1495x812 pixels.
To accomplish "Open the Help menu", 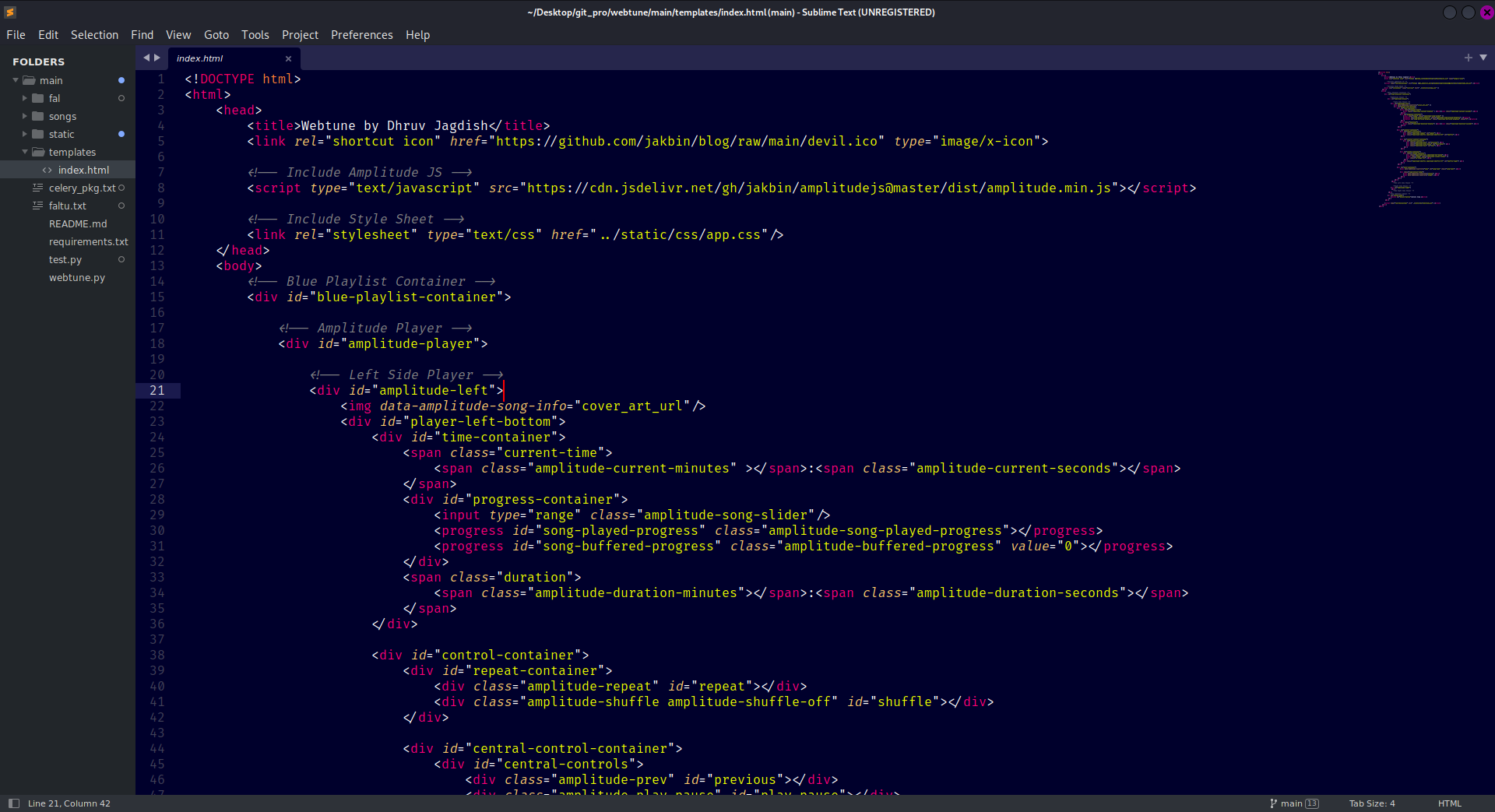I will click(x=417, y=35).
